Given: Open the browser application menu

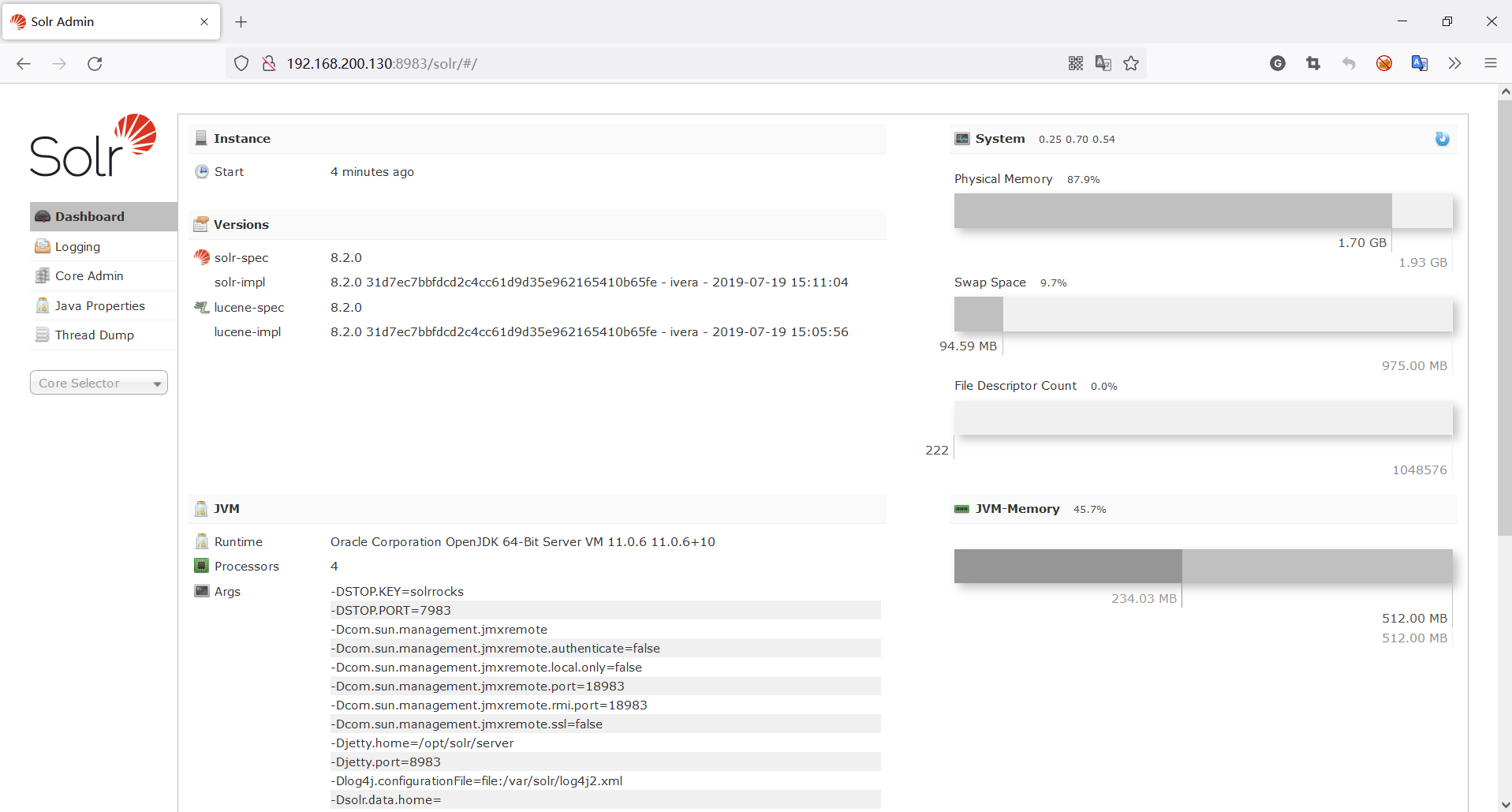Looking at the screenshot, I should coord(1491,63).
